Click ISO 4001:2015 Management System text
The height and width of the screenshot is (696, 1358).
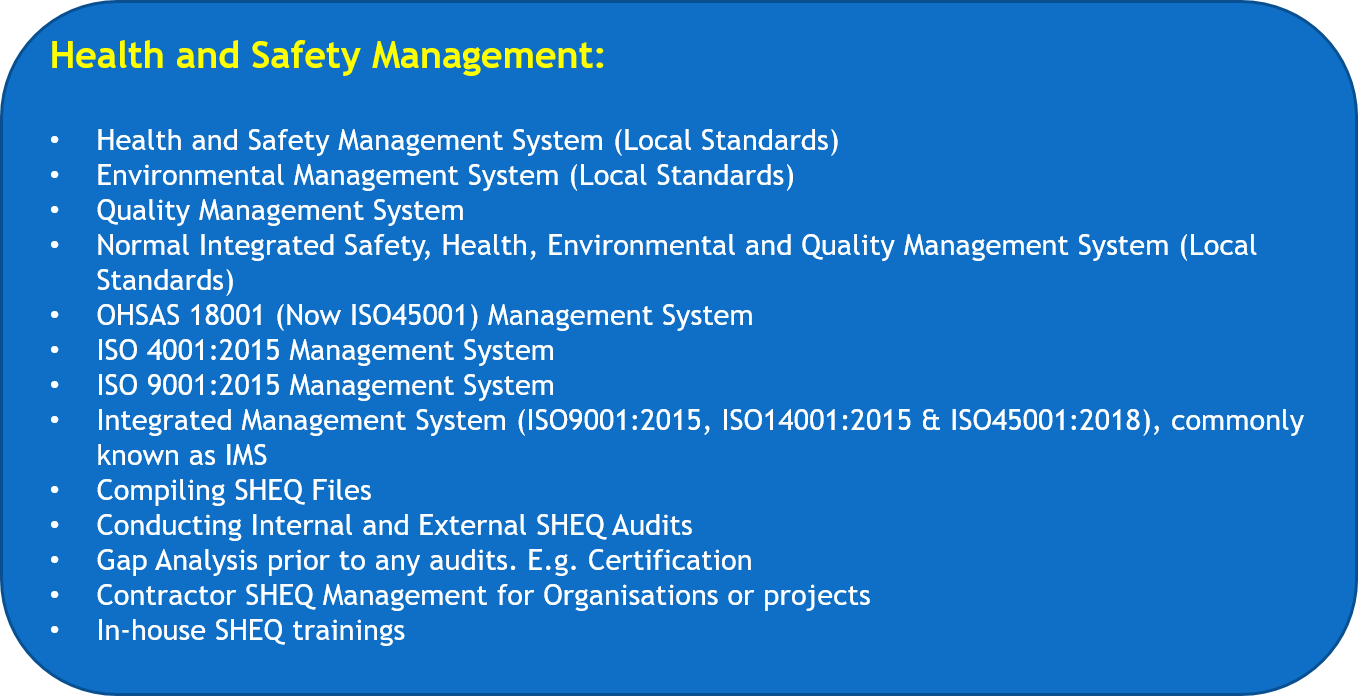(x=325, y=351)
